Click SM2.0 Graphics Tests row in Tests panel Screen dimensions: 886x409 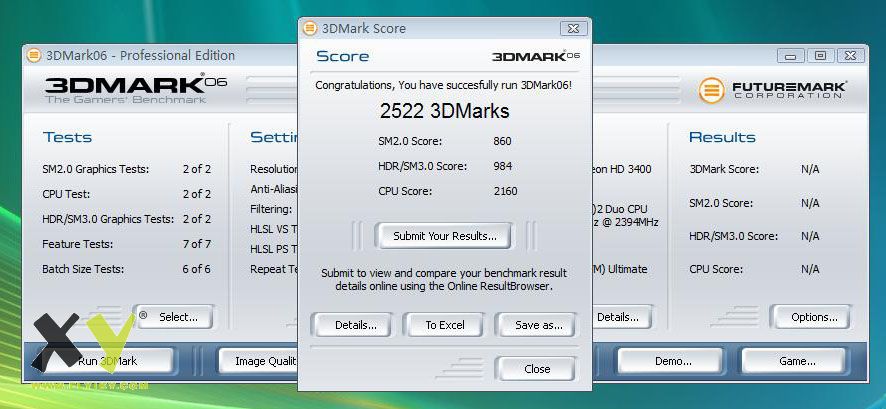tap(127, 169)
